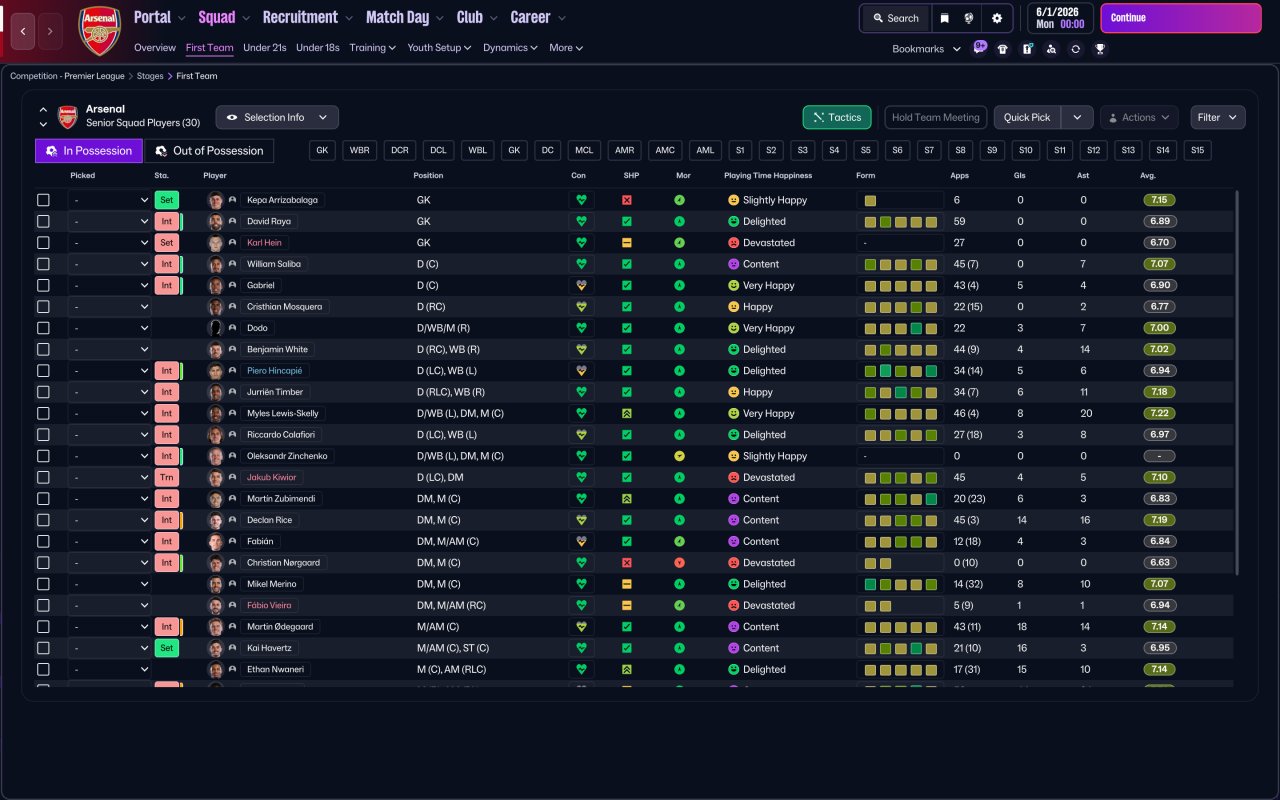Open the More submenu
Image resolution: width=1280 pixels, height=800 pixels.
566,48
